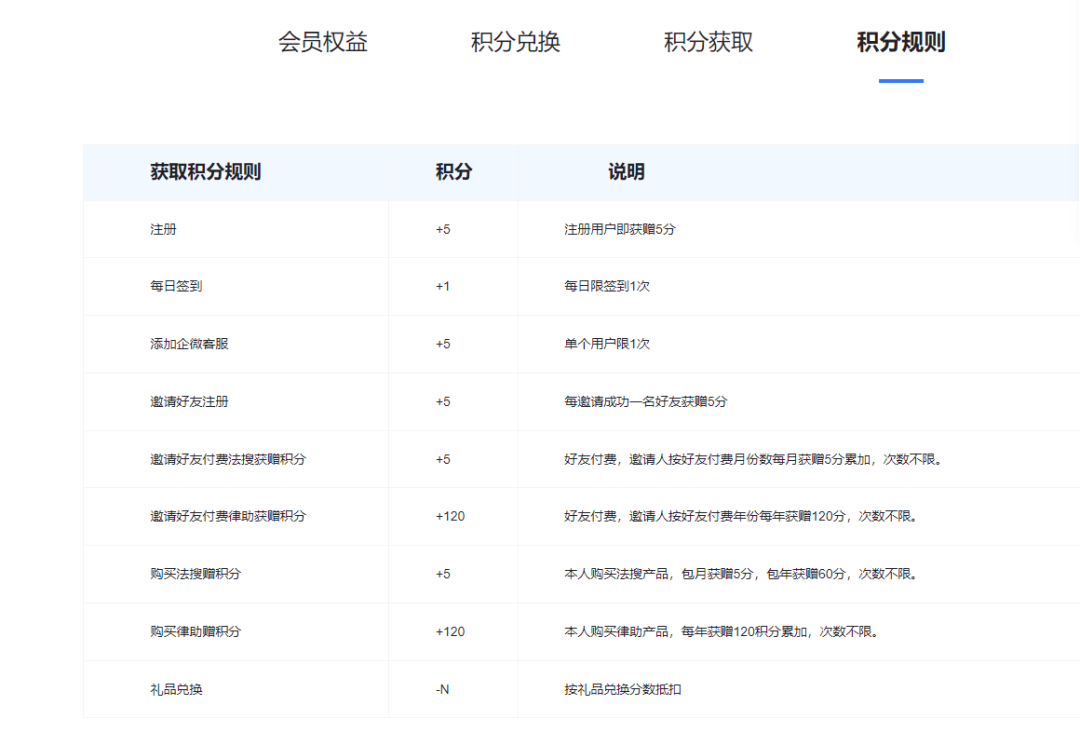The width and height of the screenshot is (1080, 732).
Task: Open the 积分获取 tab
Action: pyautogui.click(x=708, y=42)
